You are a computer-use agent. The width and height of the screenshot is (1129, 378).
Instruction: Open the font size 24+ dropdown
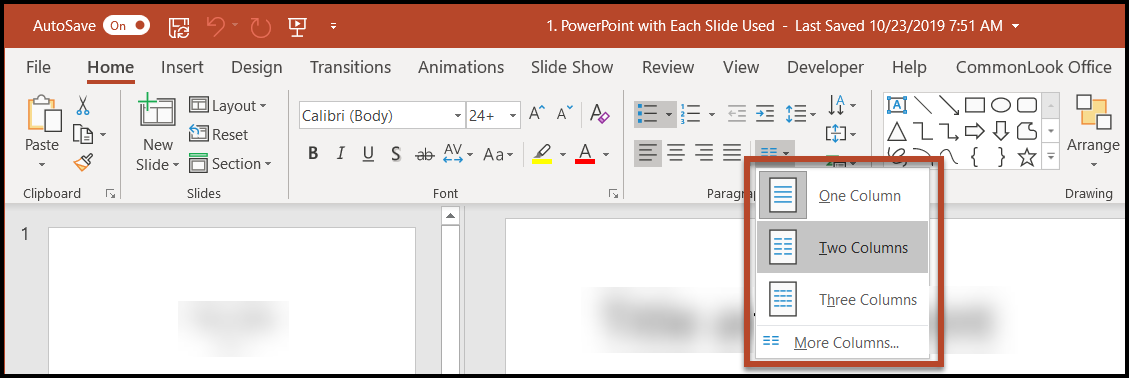(x=513, y=115)
